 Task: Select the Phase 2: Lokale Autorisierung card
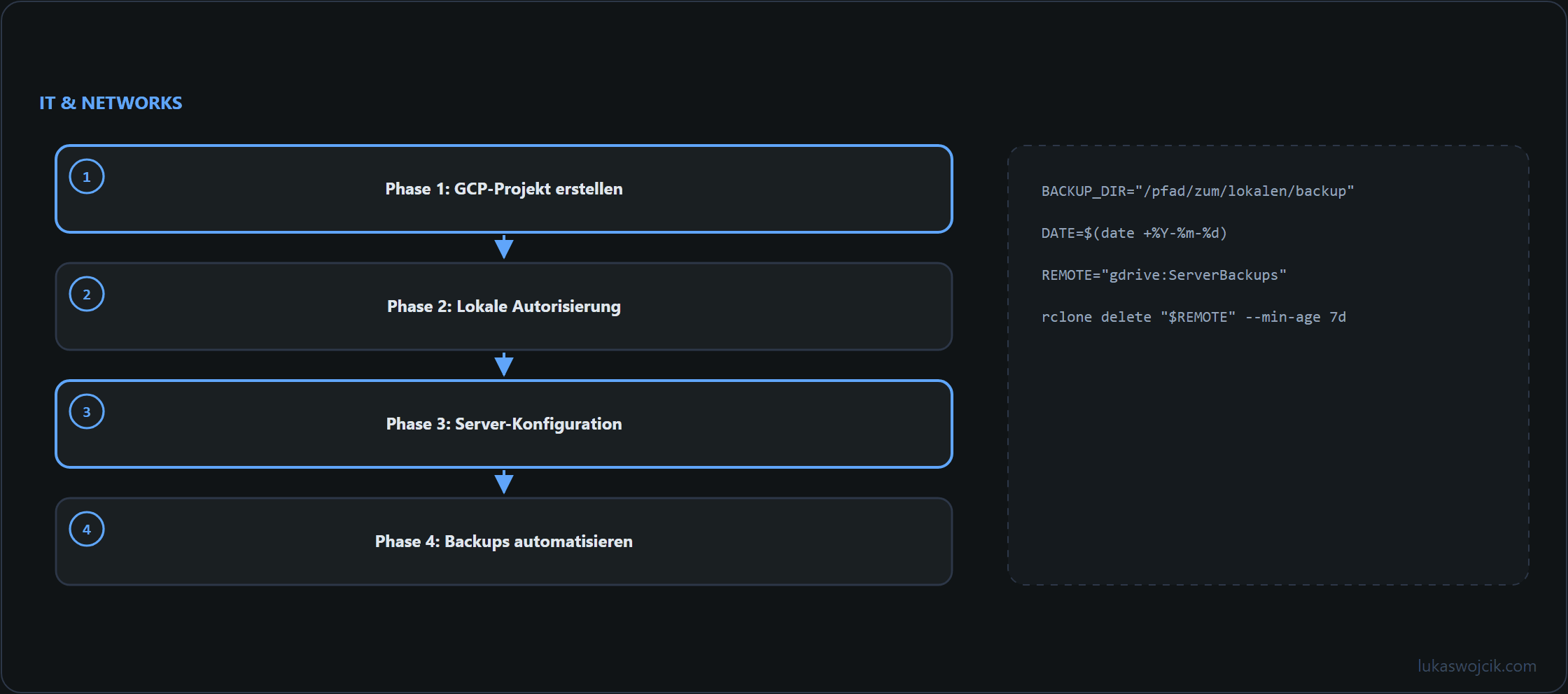(504, 306)
